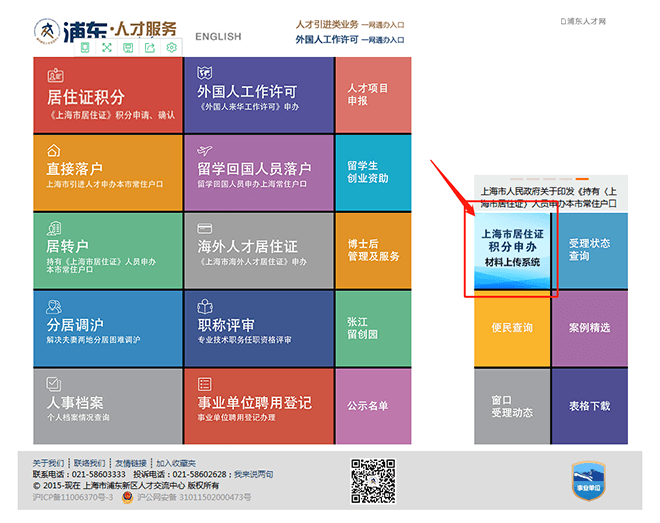
Task: Select the orange active carousel indicator
Action: click(x=582, y=179)
